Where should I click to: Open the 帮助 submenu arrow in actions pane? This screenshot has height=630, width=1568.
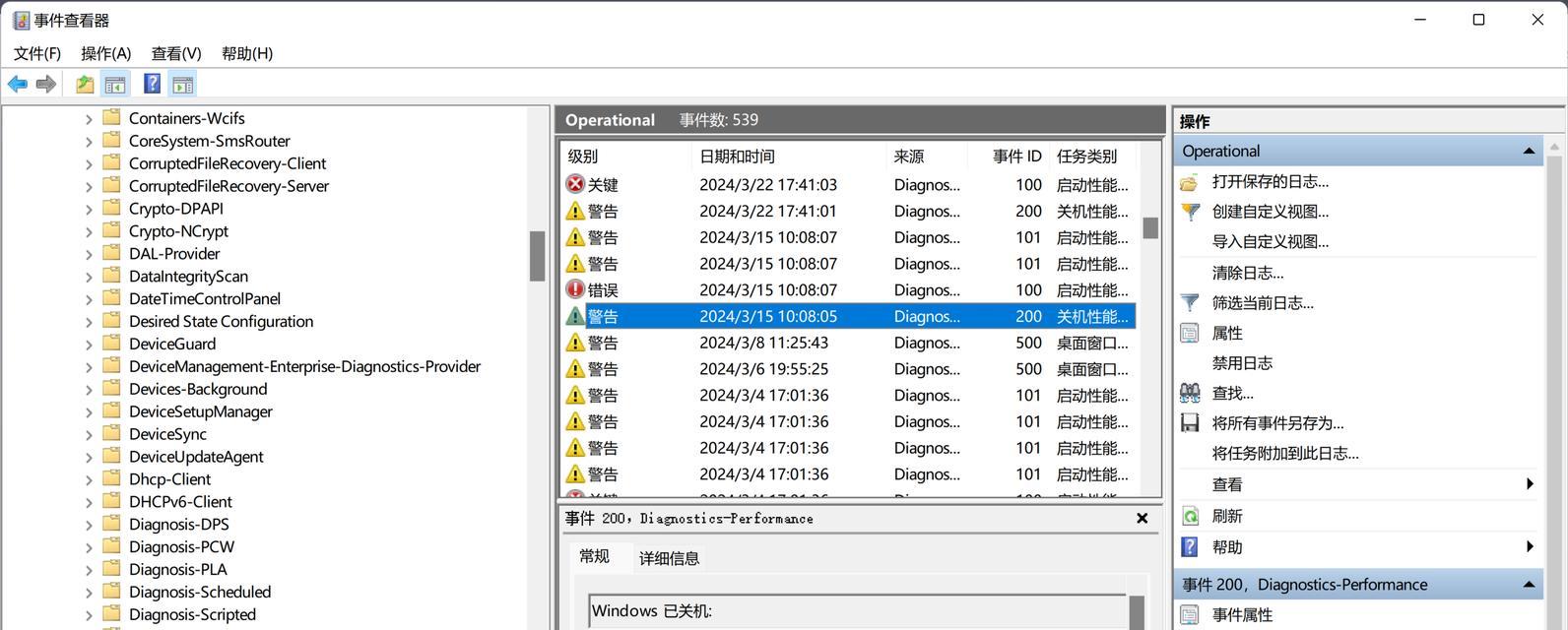(x=1530, y=546)
